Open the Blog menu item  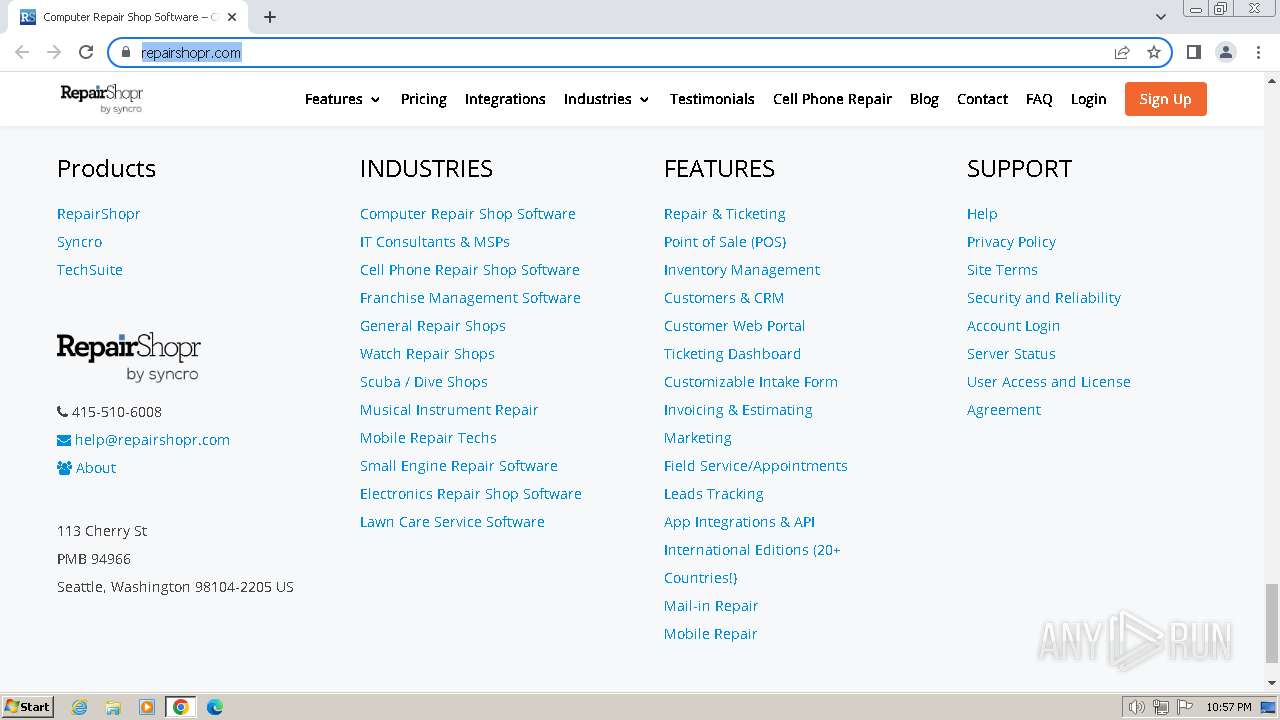pos(924,99)
